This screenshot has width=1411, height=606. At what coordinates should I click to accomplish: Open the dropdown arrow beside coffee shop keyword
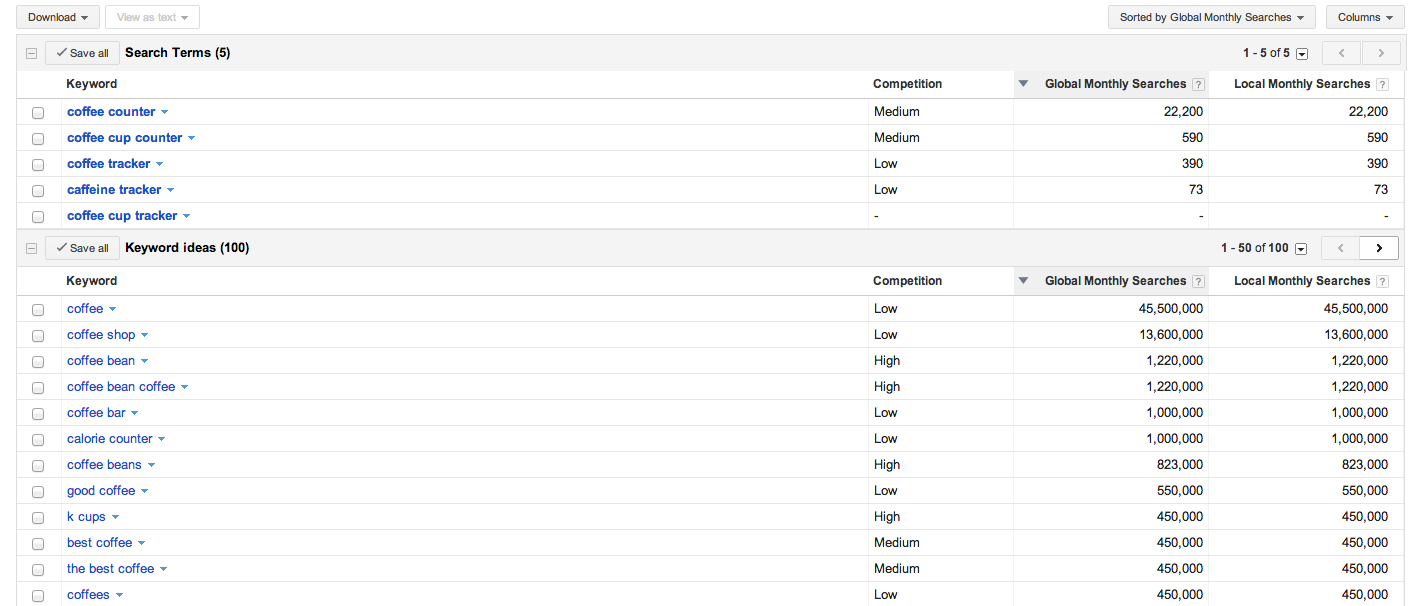(144, 335)
